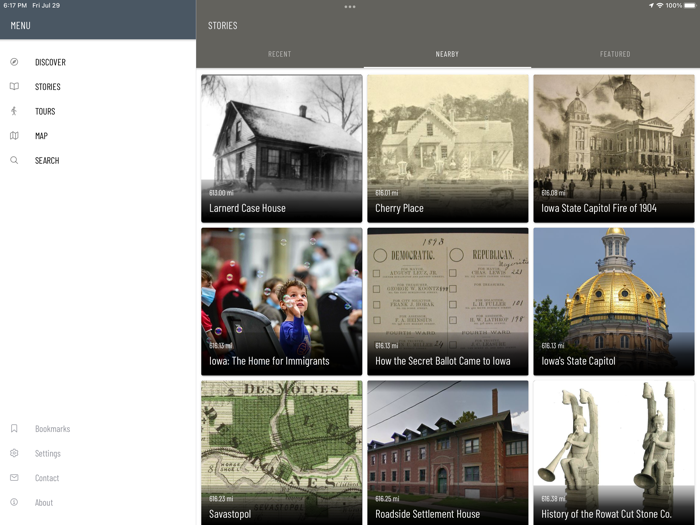Image resolution: width=700 pixels, height=525 pixels.
Task: Switch to the Recent tab
Action: tap(279, 54)
